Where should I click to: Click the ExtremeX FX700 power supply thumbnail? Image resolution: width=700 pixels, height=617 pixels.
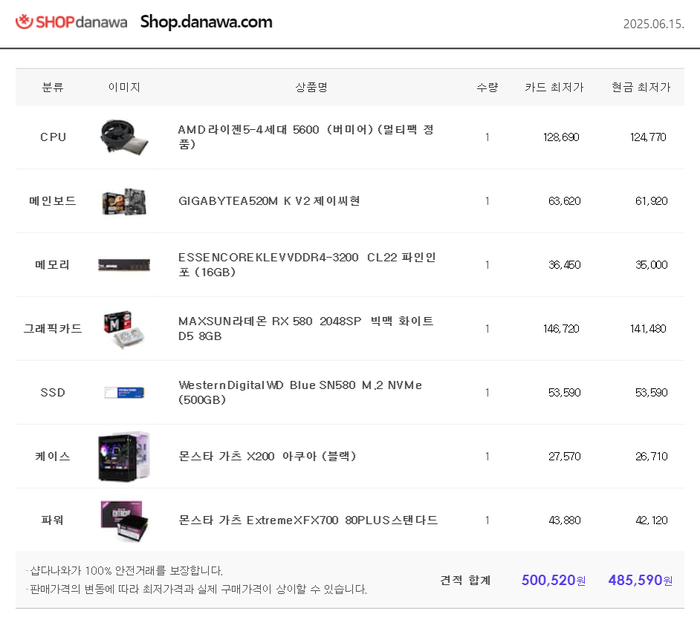(124, 521)
